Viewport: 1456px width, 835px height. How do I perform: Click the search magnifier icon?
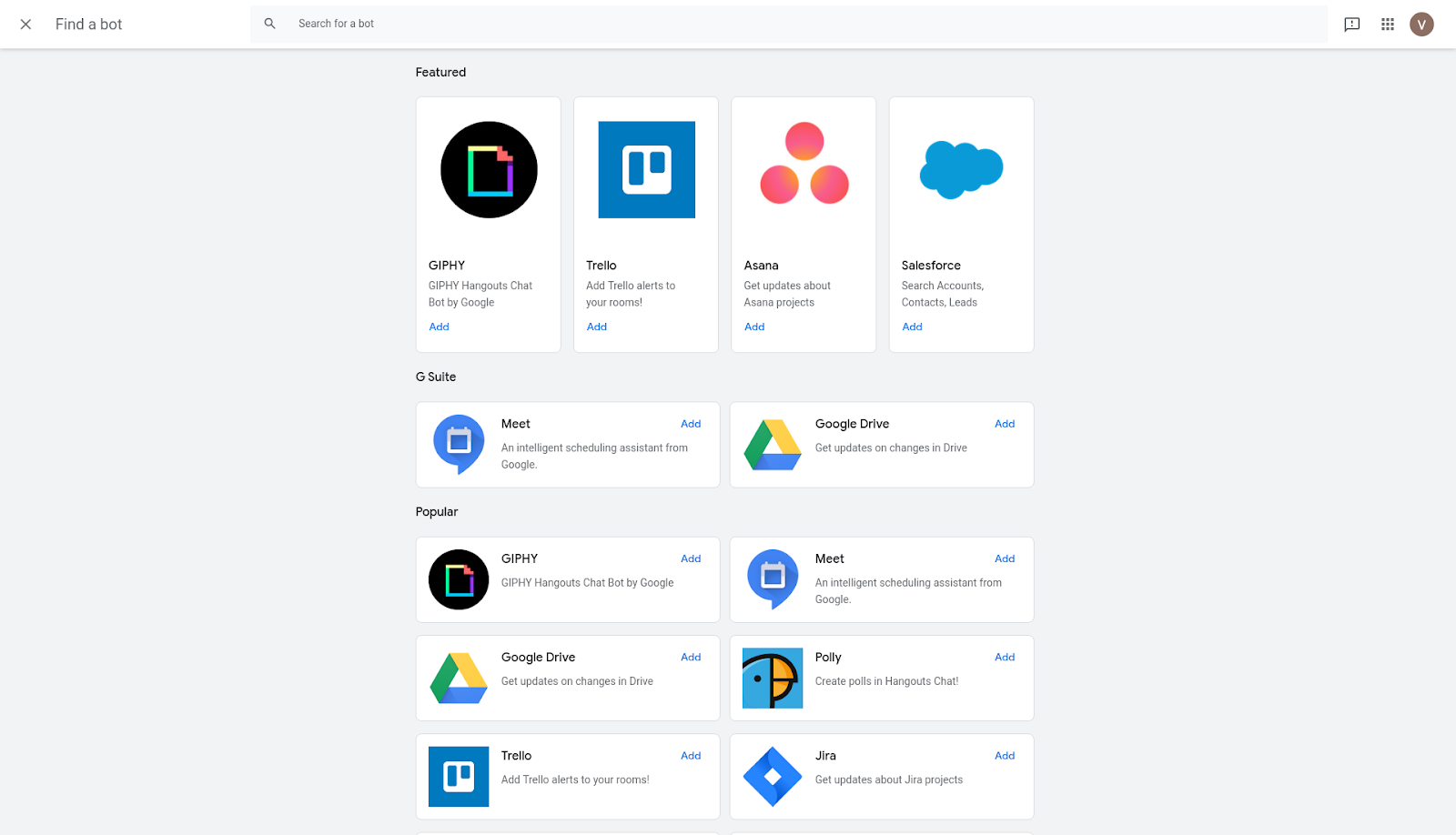(x=269, y=24)
